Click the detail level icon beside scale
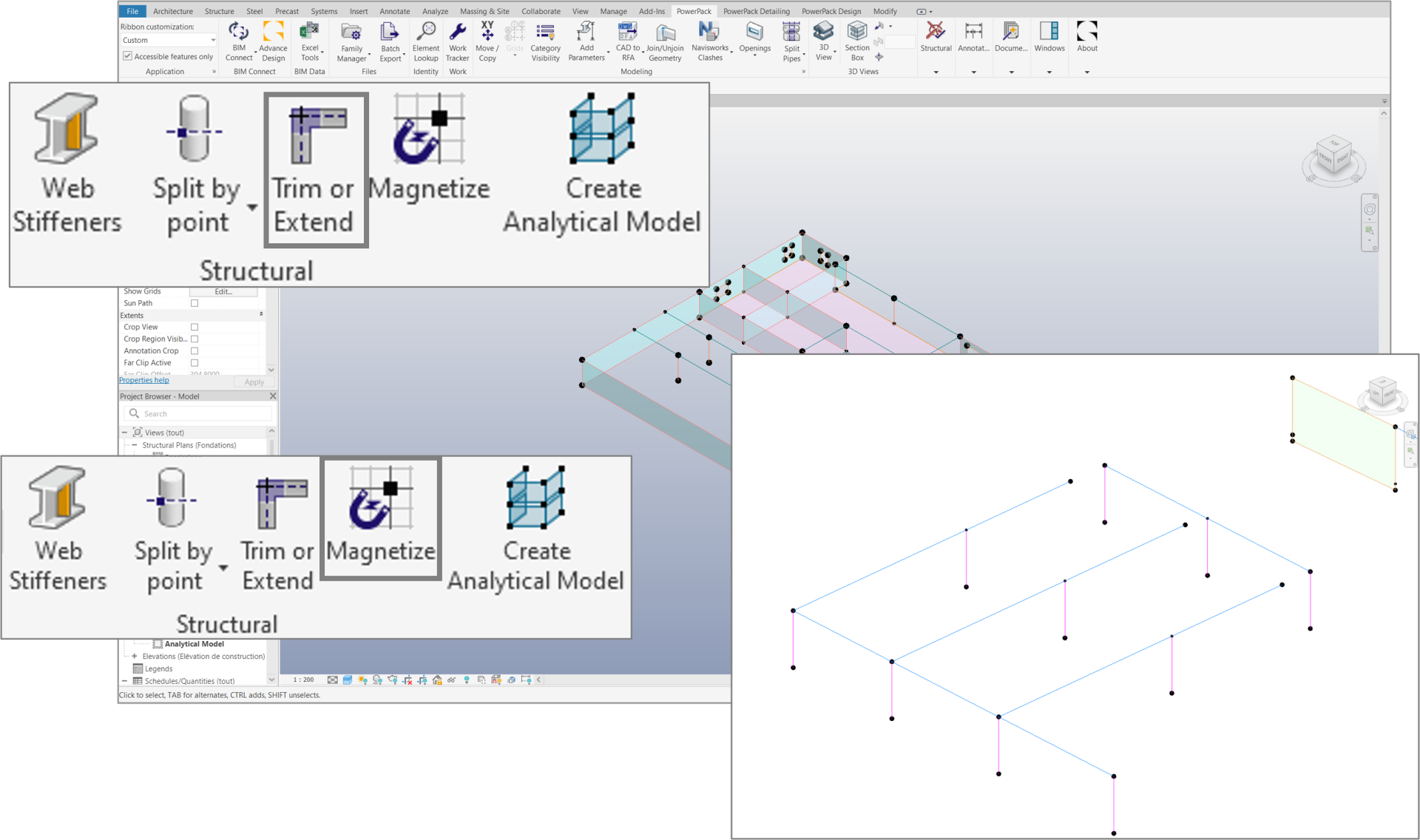This screenshot has height=840, width=1420. pos(333,680)
